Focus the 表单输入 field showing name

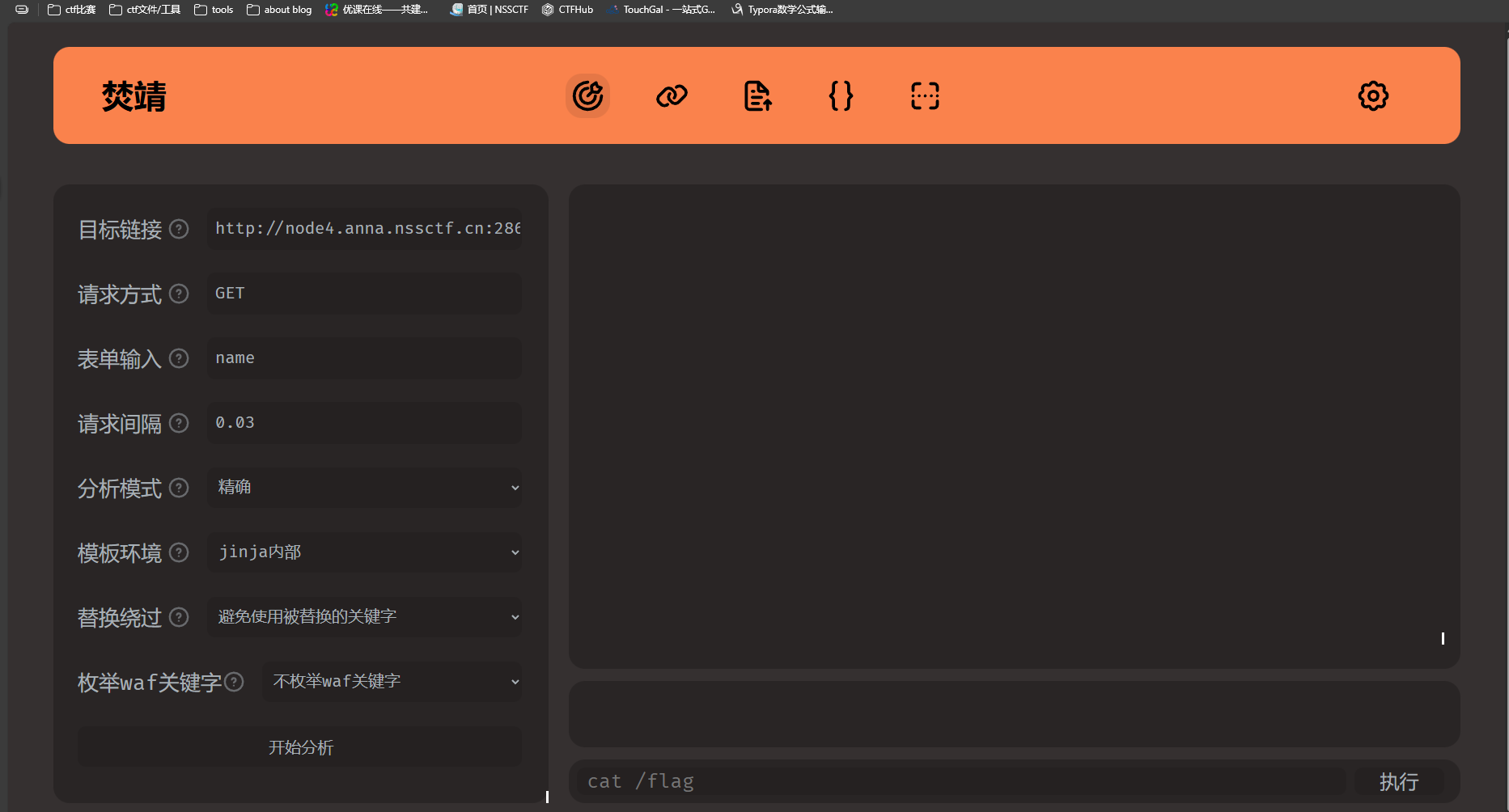click(x=364, y=358)
